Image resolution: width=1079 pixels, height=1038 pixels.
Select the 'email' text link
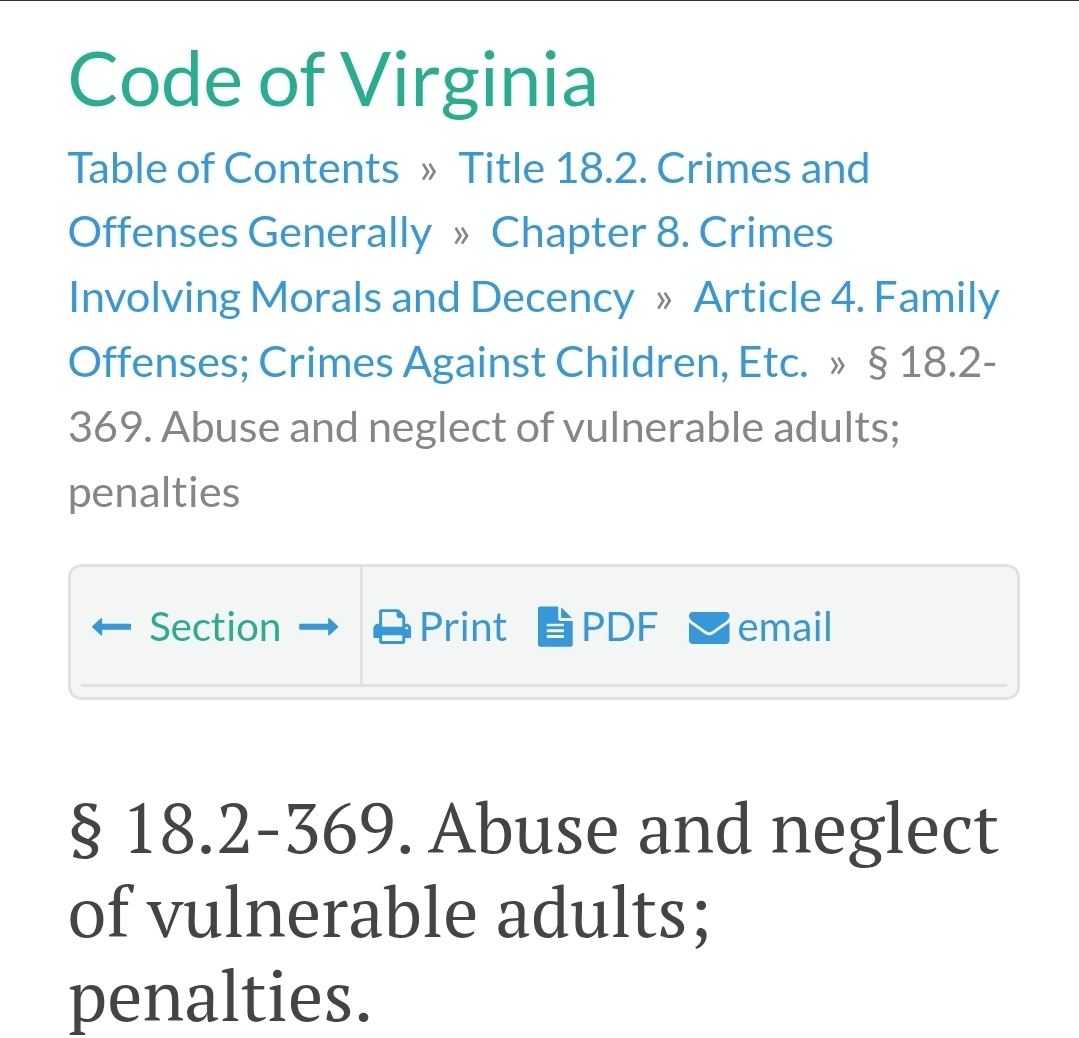pyautogui.click(x=785, y=628)
